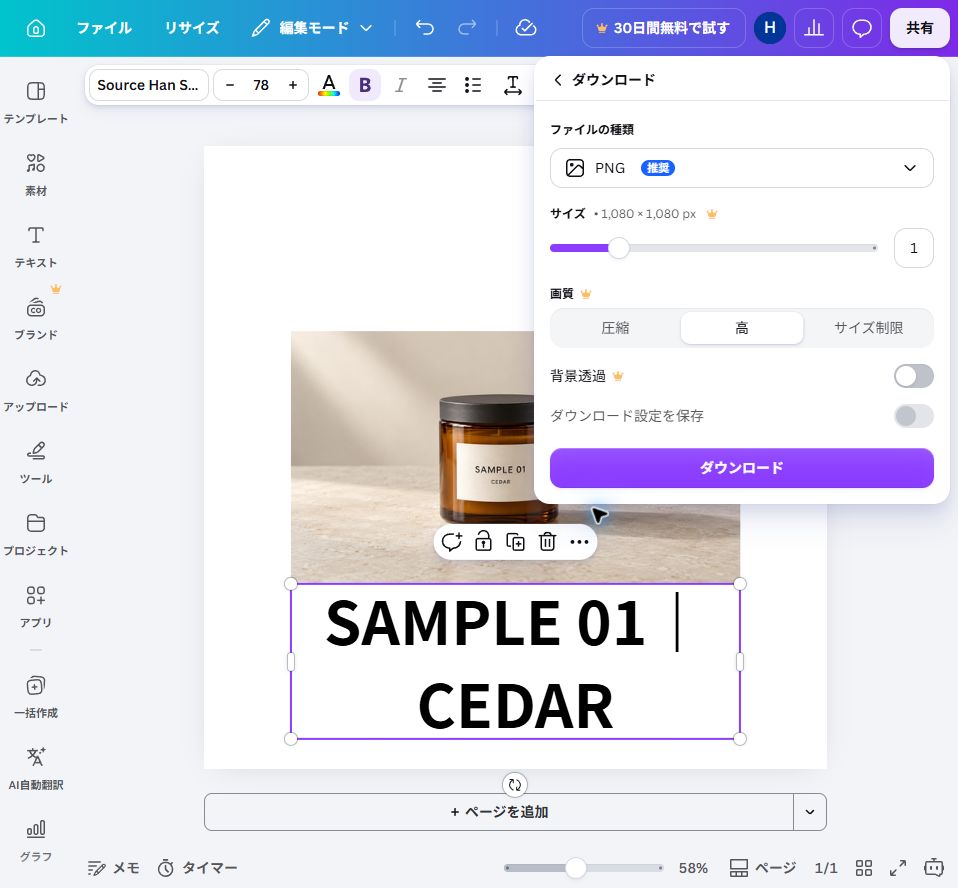
Task: Edit the size multiplier field
Action: 913,248
